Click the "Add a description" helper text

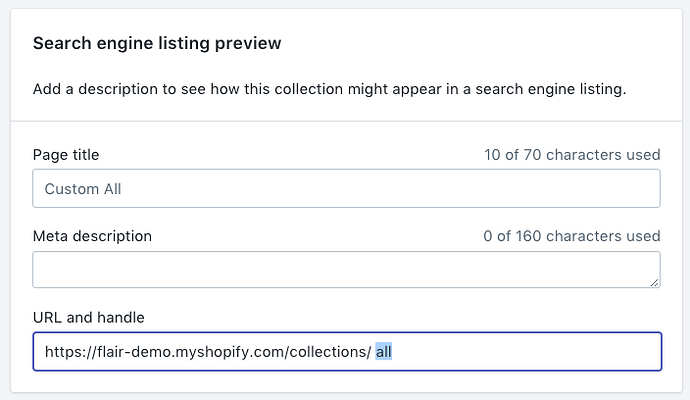[329, 89]
